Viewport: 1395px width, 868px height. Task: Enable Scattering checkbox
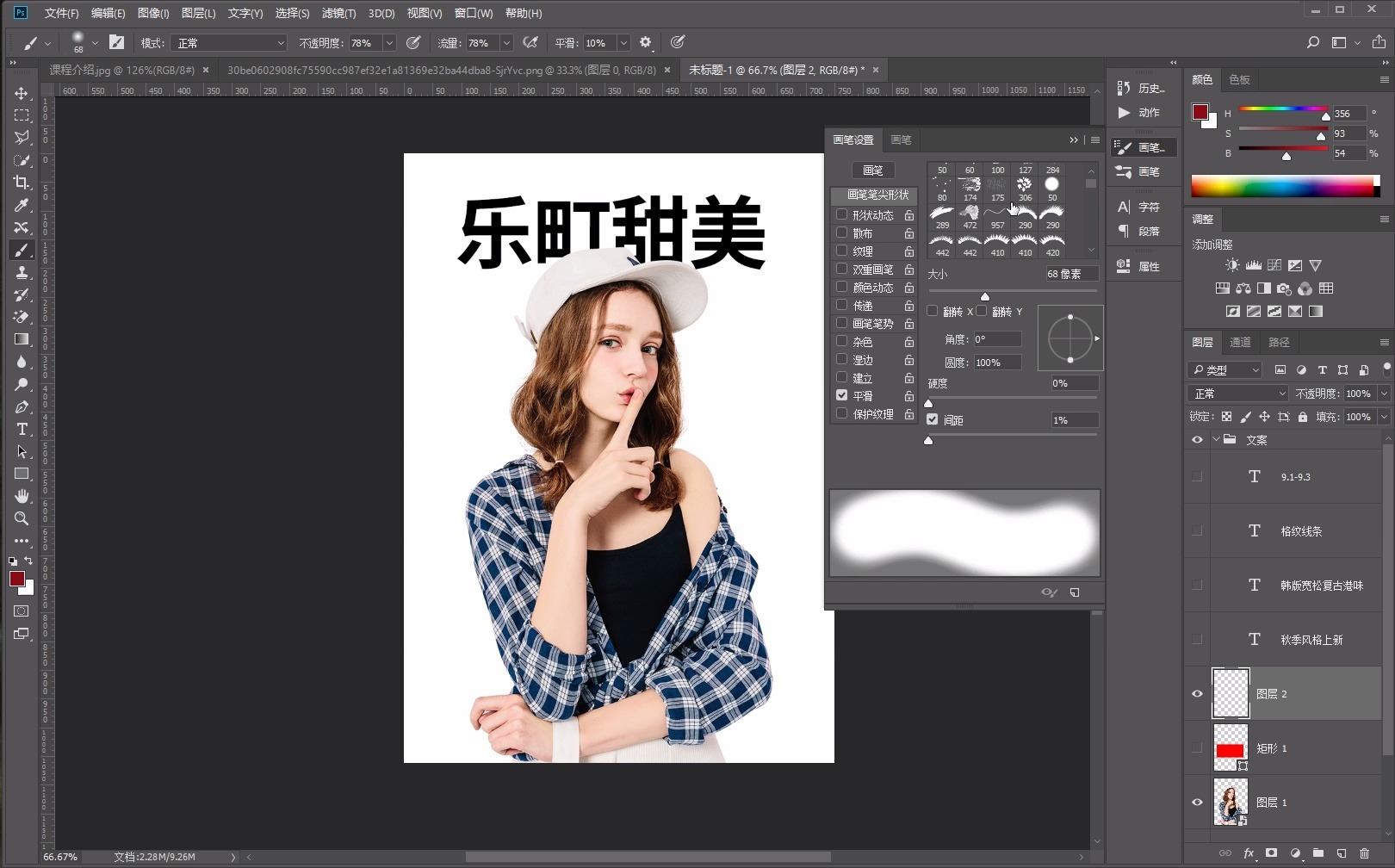pyautogui.click(x=842, y=232)
